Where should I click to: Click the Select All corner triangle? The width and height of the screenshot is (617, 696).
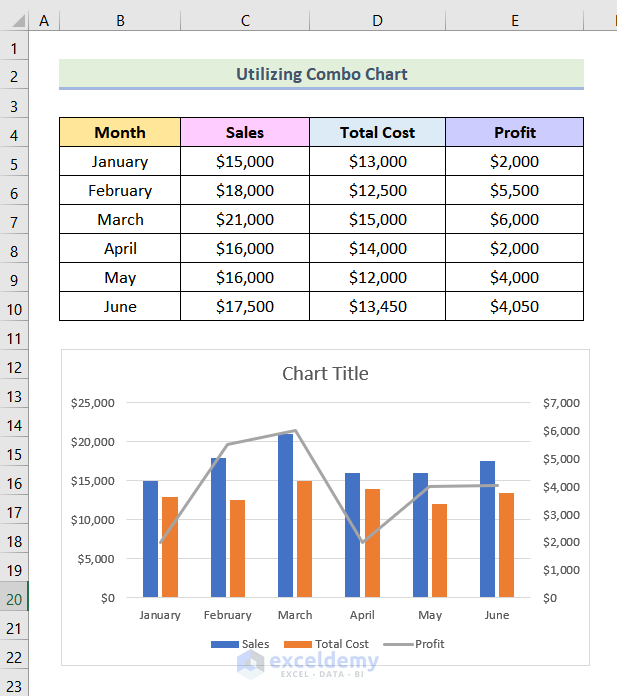[15, 20]
